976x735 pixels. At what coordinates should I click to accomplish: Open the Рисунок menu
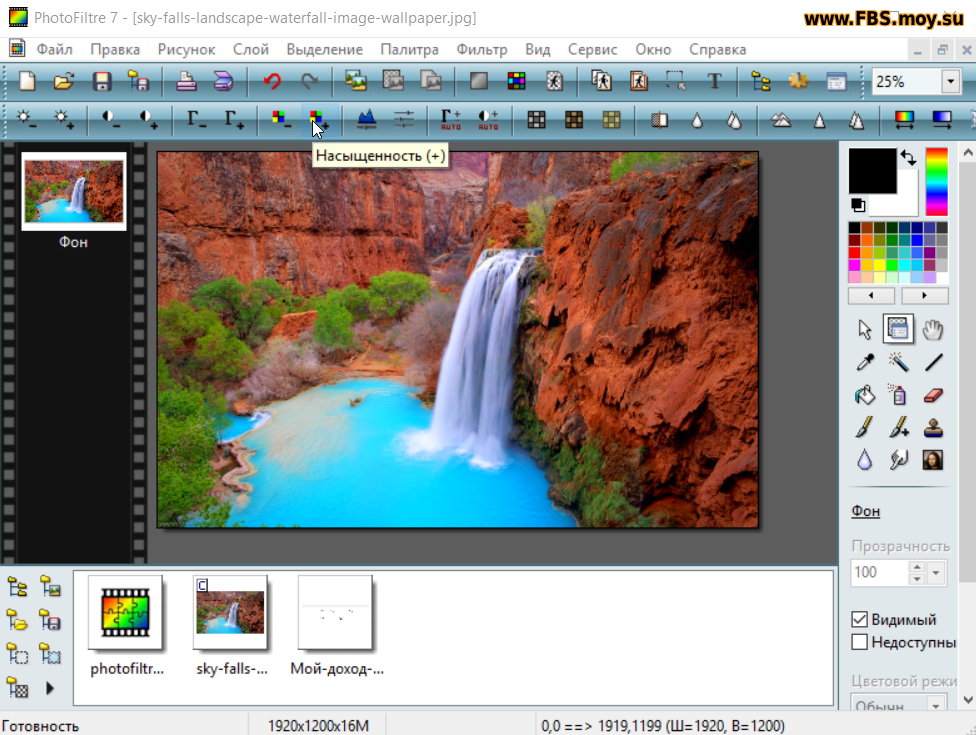tap(186, 50)
